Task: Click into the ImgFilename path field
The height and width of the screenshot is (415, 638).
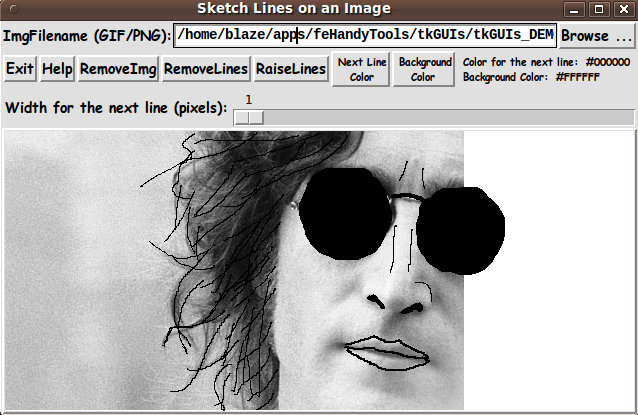Action: [365, 35]
